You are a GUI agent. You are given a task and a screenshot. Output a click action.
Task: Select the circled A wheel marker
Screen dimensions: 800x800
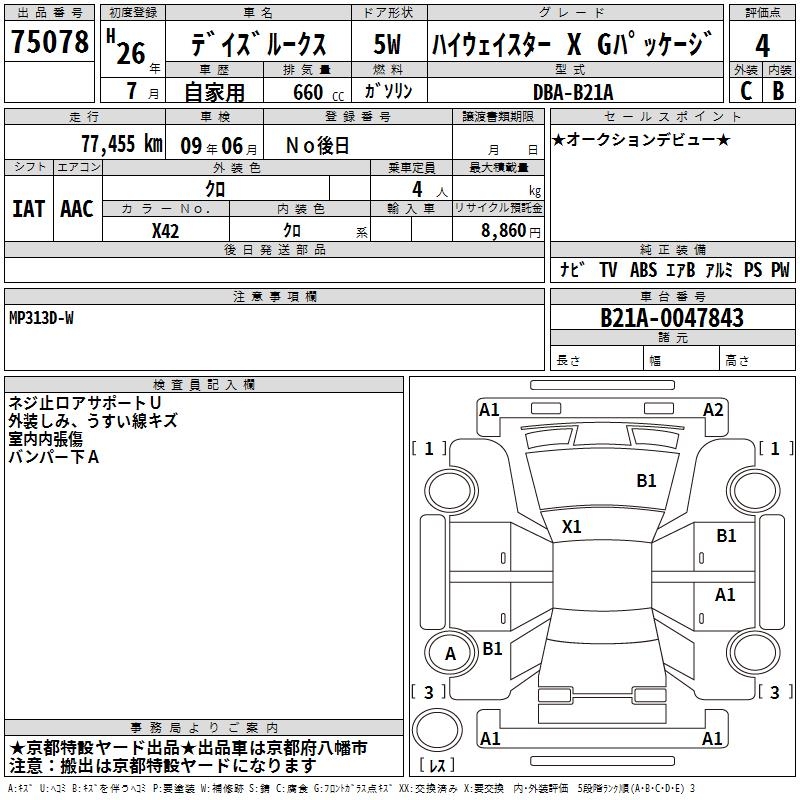(x=450, y=653)
